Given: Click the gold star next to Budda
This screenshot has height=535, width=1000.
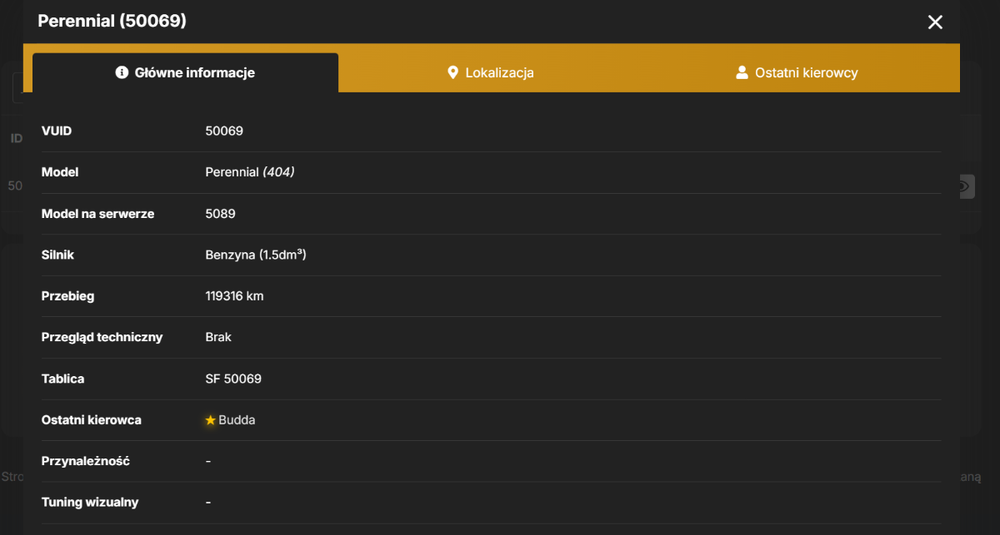Looking at the screenshot, I should click(210, 420).
